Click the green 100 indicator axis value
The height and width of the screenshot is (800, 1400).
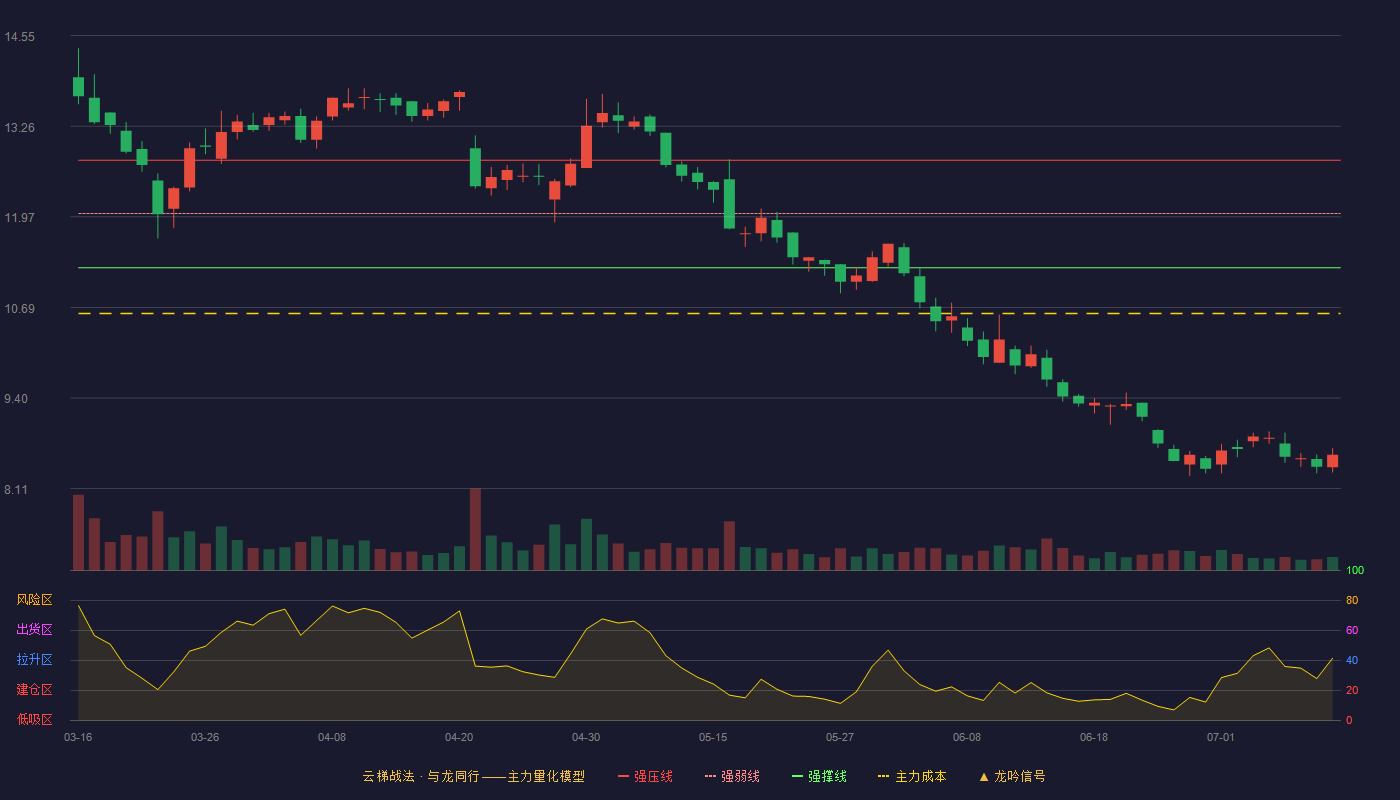[1355, 570]
